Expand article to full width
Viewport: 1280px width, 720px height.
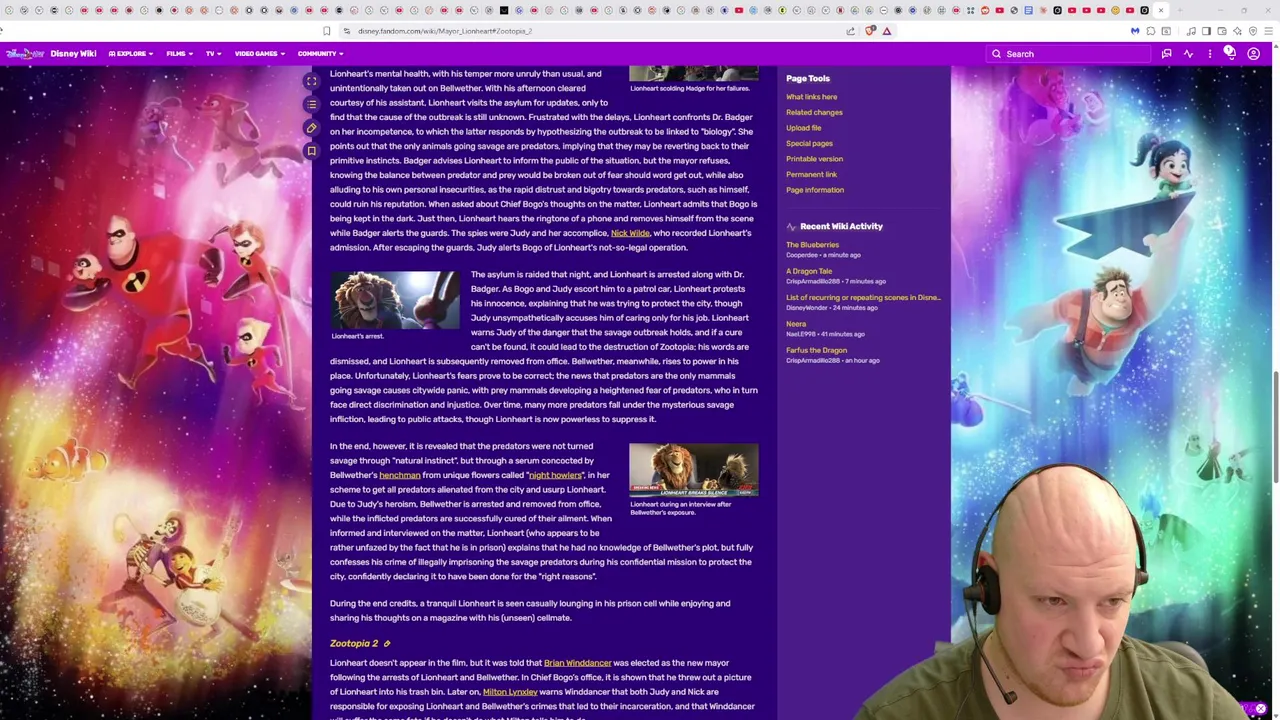(311, 82)
